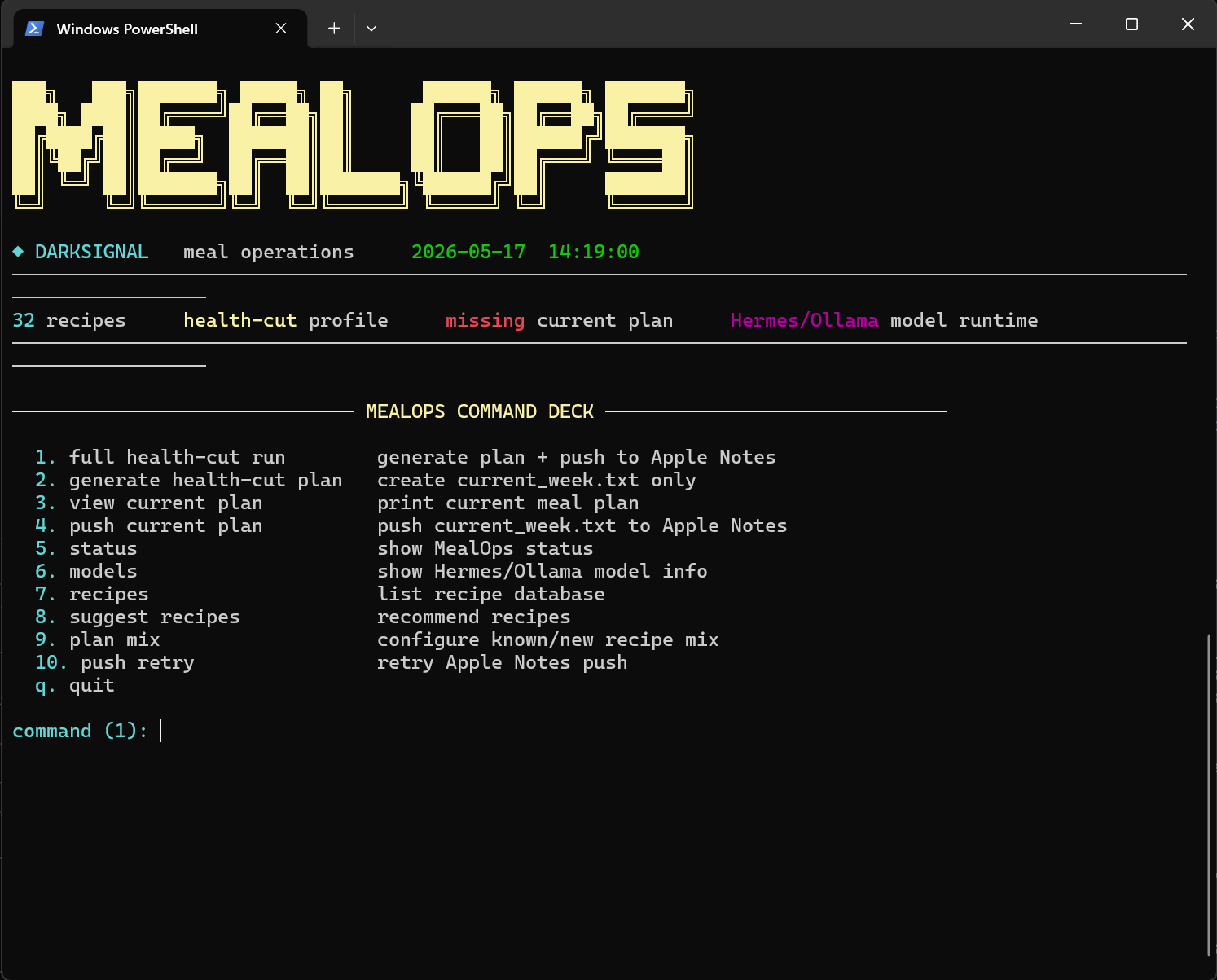Close the Windows PowerShell tab
Viewport: 1217px width, 980px height.
coord(281,29)
